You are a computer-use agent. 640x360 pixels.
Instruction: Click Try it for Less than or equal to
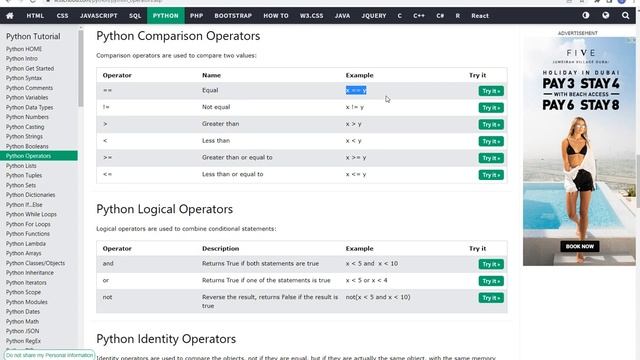pyautogui.click(x=491, y=175)
